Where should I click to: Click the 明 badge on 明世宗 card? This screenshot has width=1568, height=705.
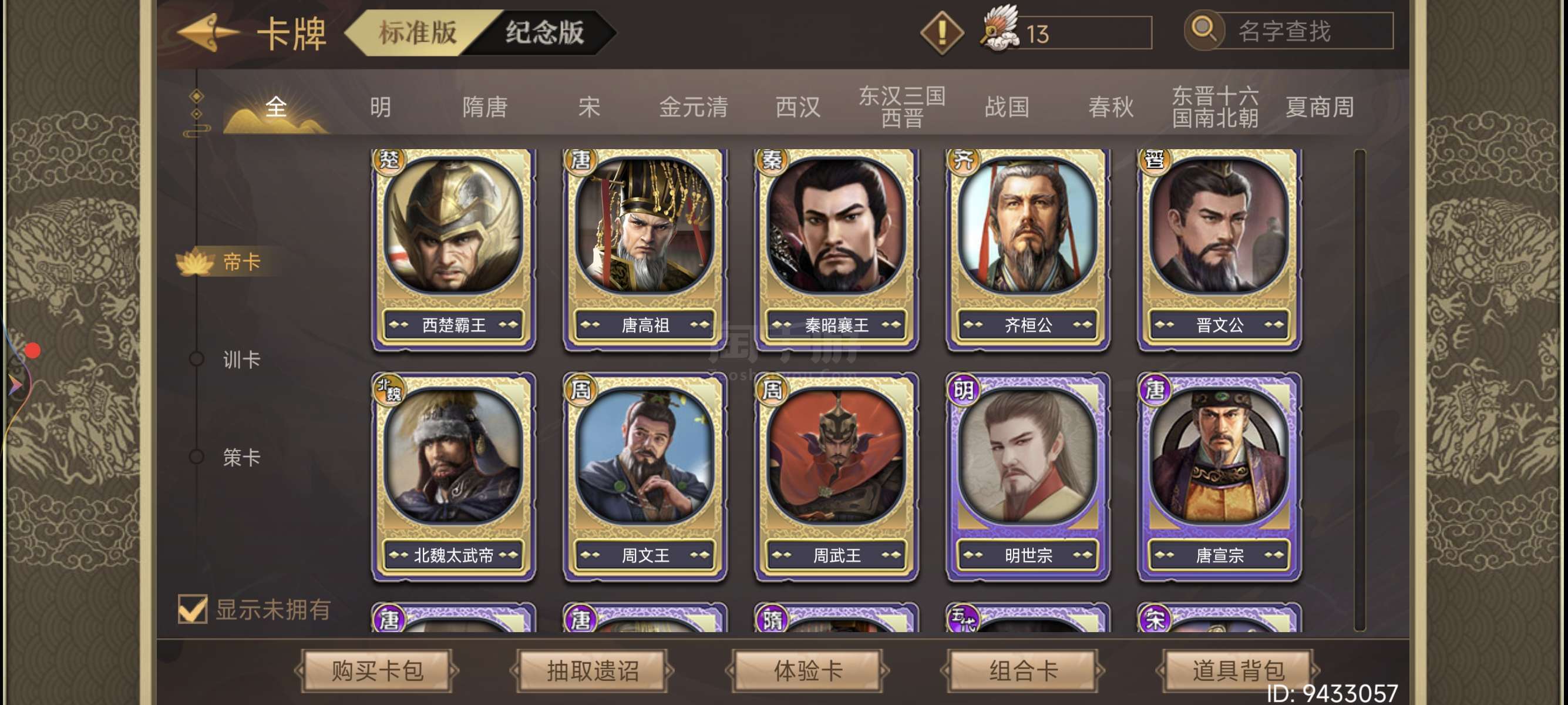(x=964, y=389)
